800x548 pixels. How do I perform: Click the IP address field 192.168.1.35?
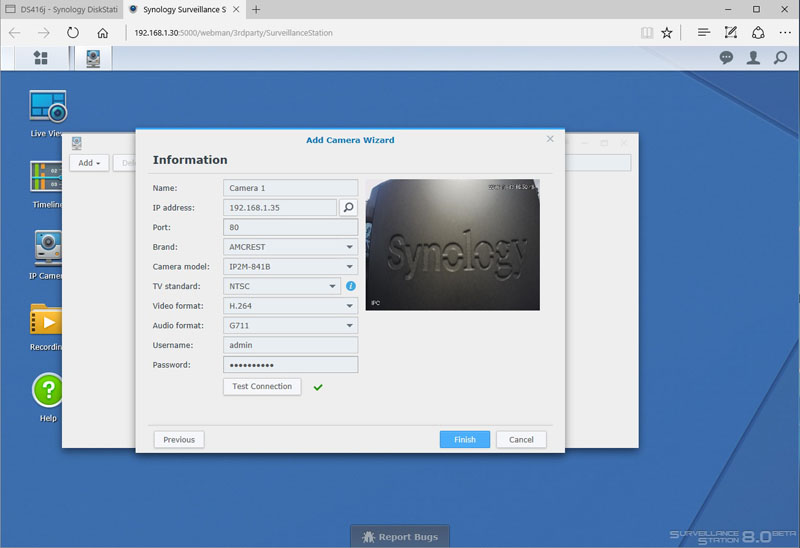pyautogui.click(x=280, y=208)
